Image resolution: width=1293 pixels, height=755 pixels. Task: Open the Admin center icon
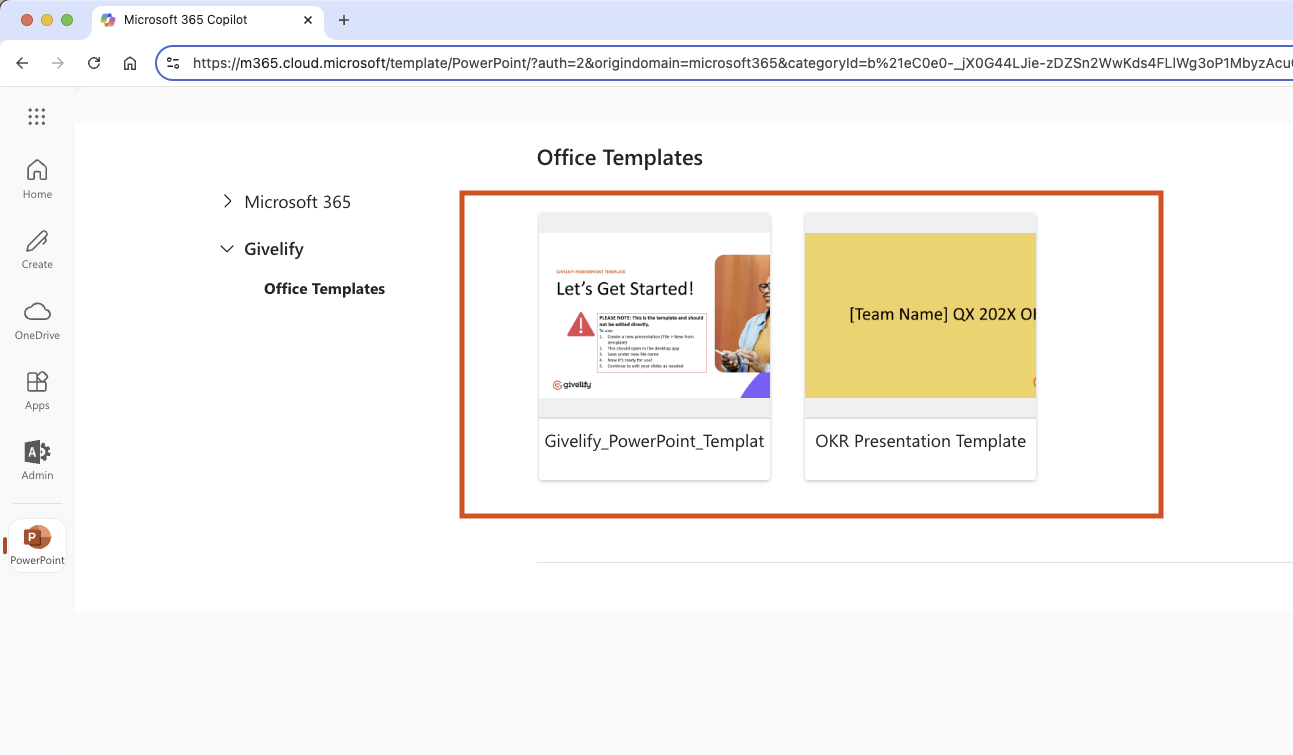point(37,460)
